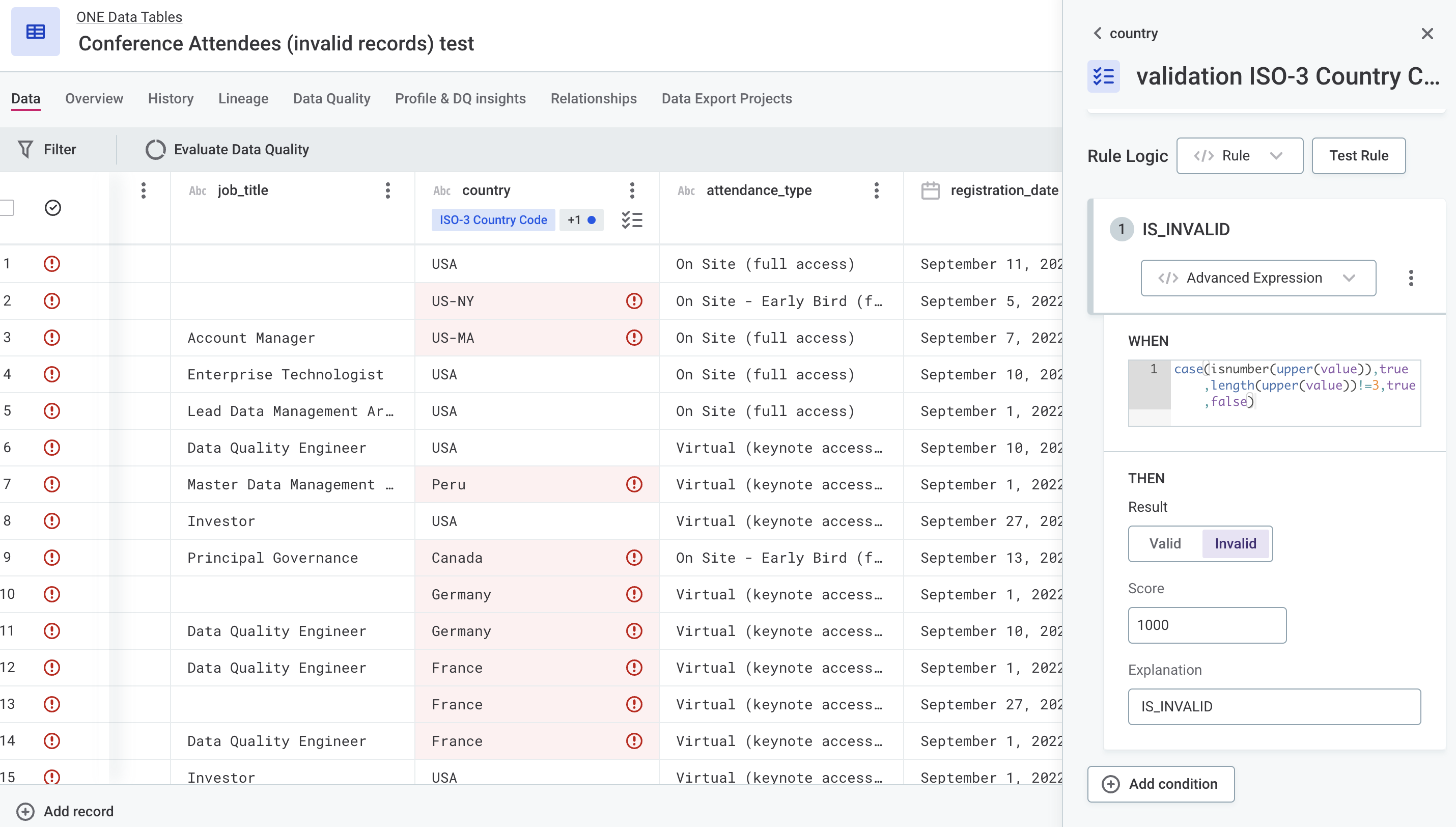
Task: Set the result to Invalid
Action: click(1235, 543)
